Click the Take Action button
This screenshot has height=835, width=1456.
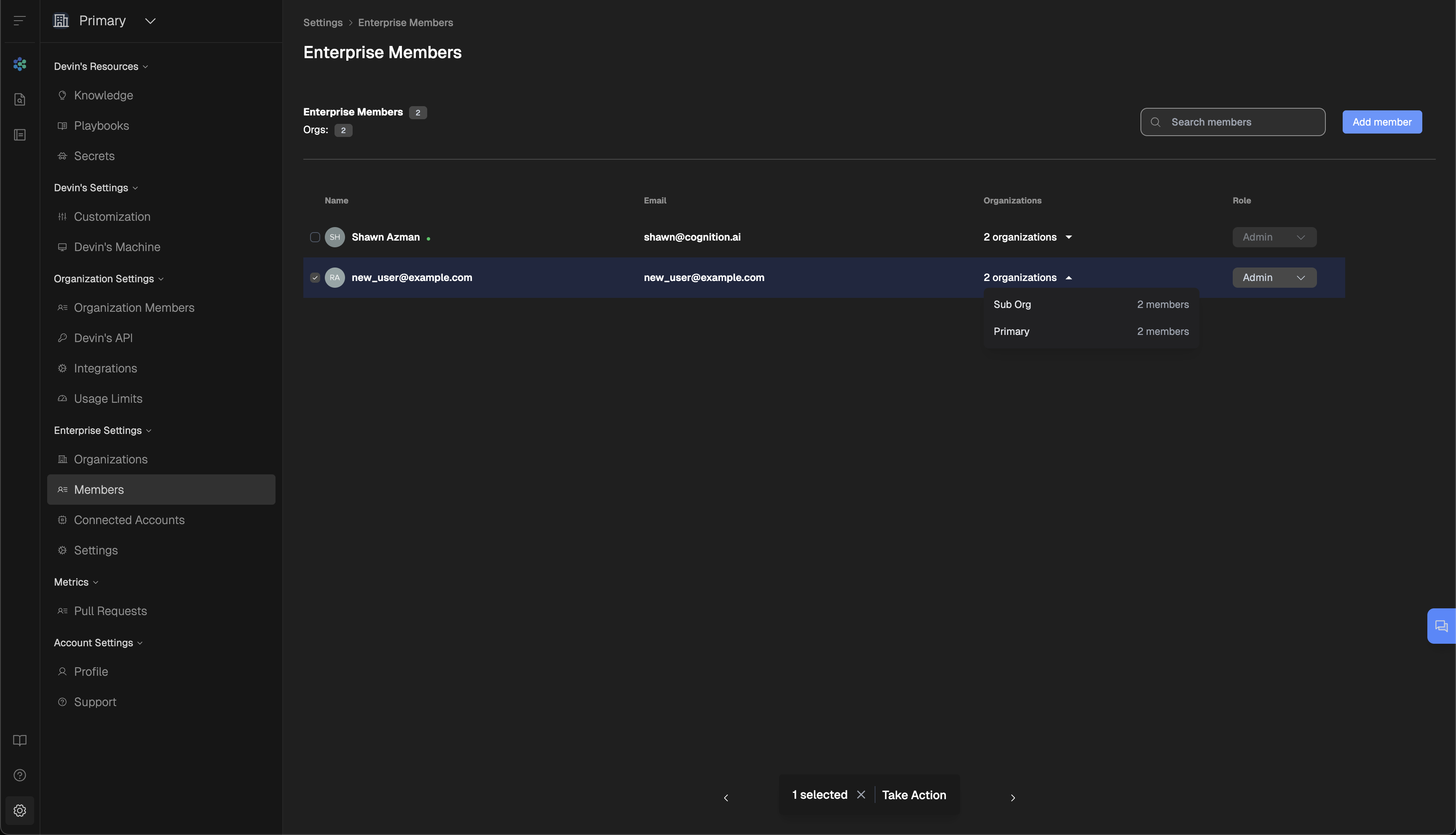(913, 795)
